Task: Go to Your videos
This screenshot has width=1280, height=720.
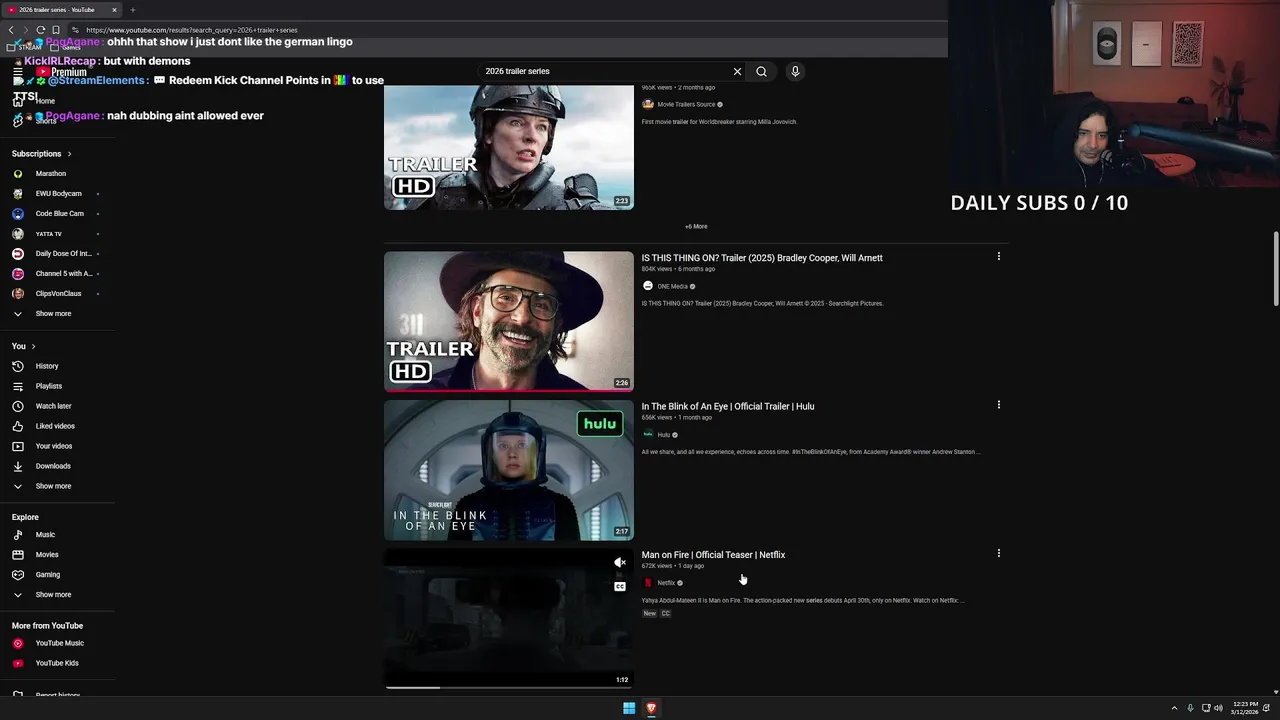Action: [53, 446]
